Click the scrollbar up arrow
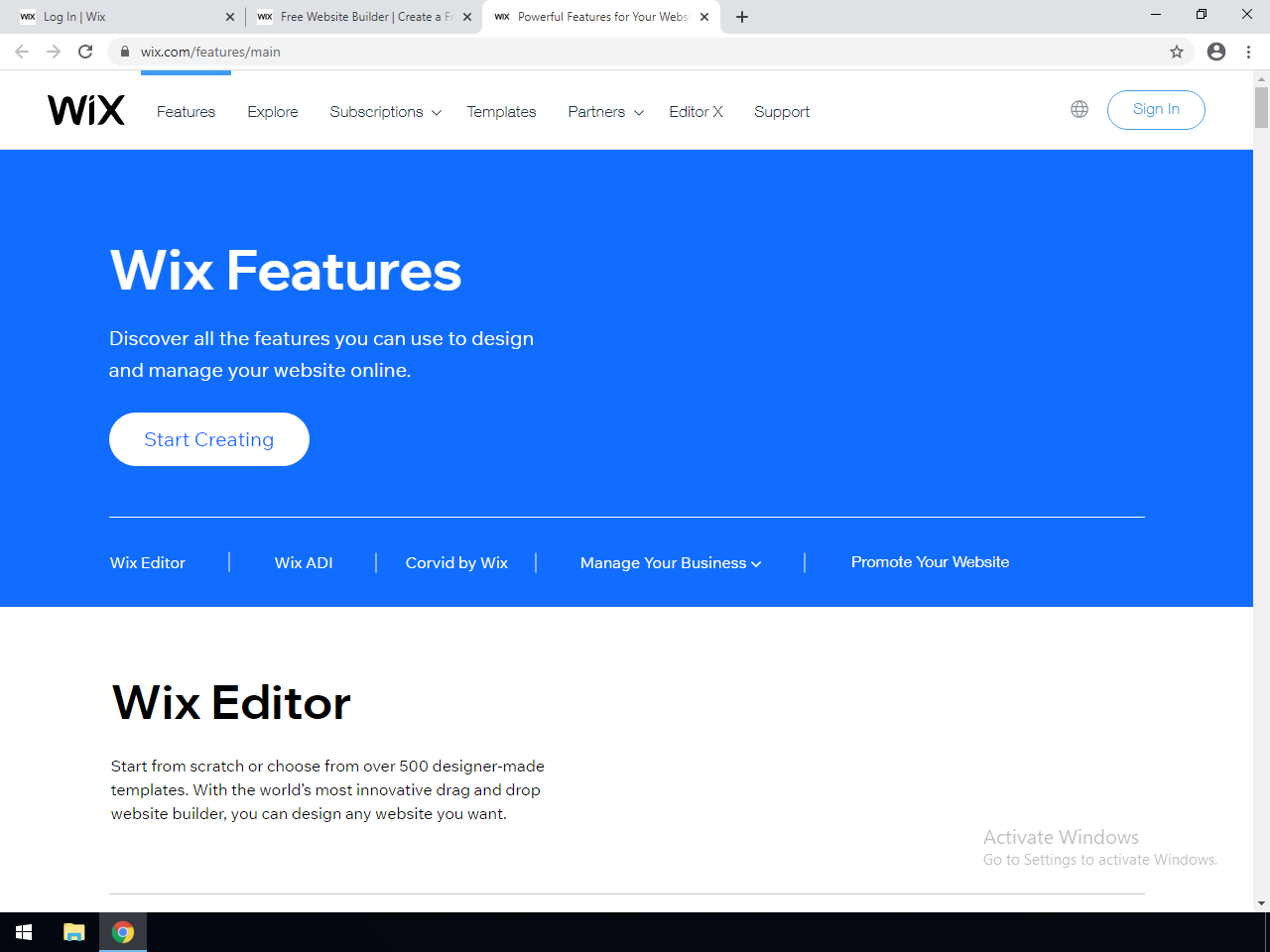1270x952 pixels. click(x=1262, y=78)
